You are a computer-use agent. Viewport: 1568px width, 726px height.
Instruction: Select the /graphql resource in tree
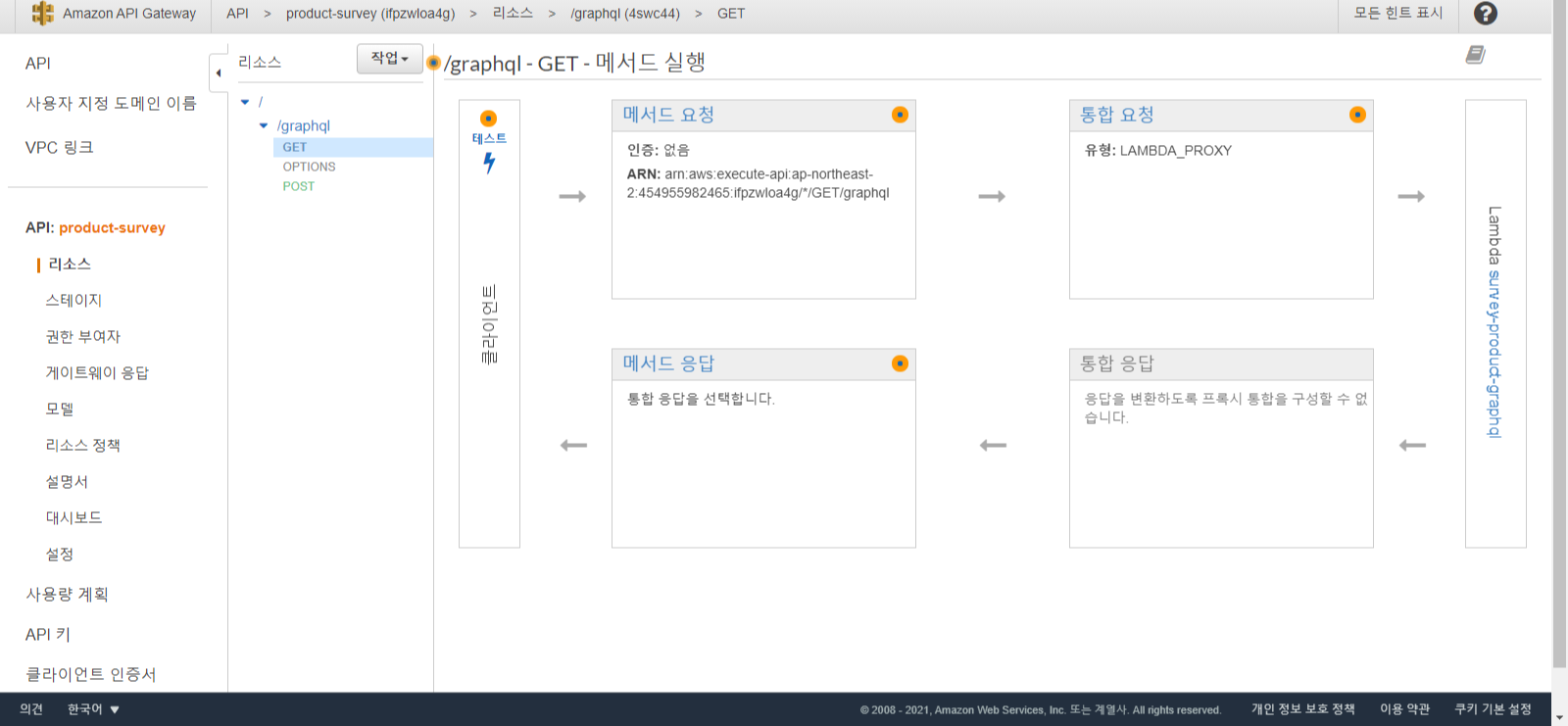(304, 125)
